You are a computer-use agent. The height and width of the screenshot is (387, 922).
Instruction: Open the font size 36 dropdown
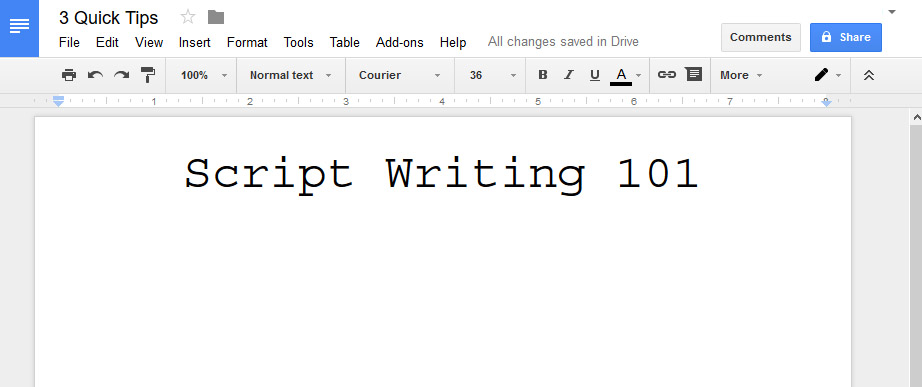493,75
